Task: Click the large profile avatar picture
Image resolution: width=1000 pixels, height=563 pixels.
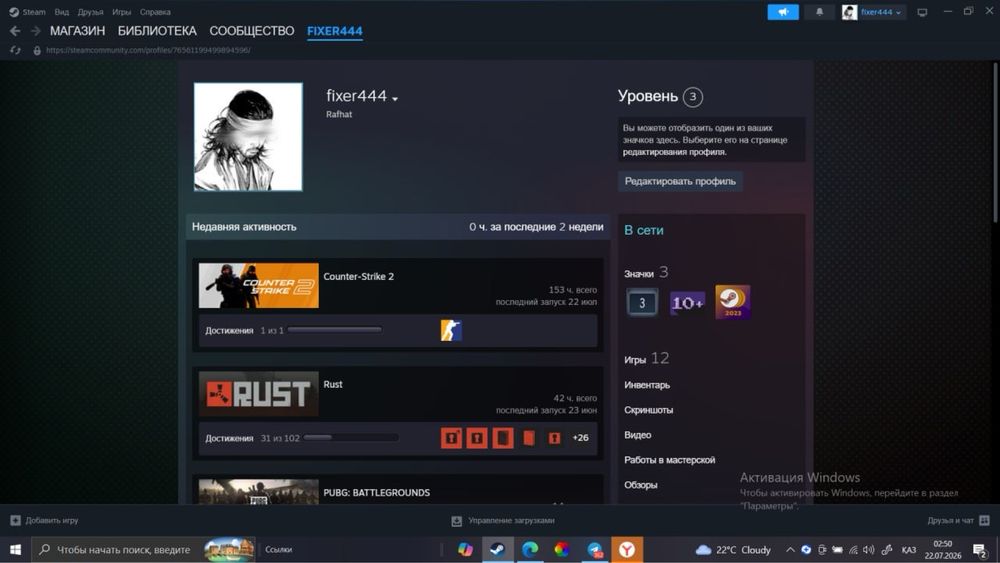Action: (248, 136)
